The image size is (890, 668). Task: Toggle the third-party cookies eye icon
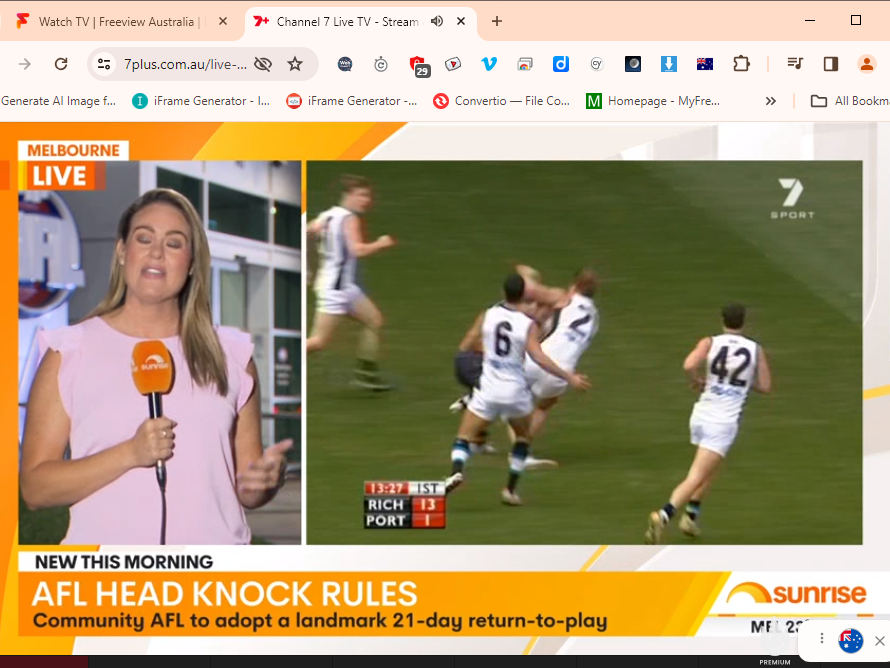pos(263,64)
